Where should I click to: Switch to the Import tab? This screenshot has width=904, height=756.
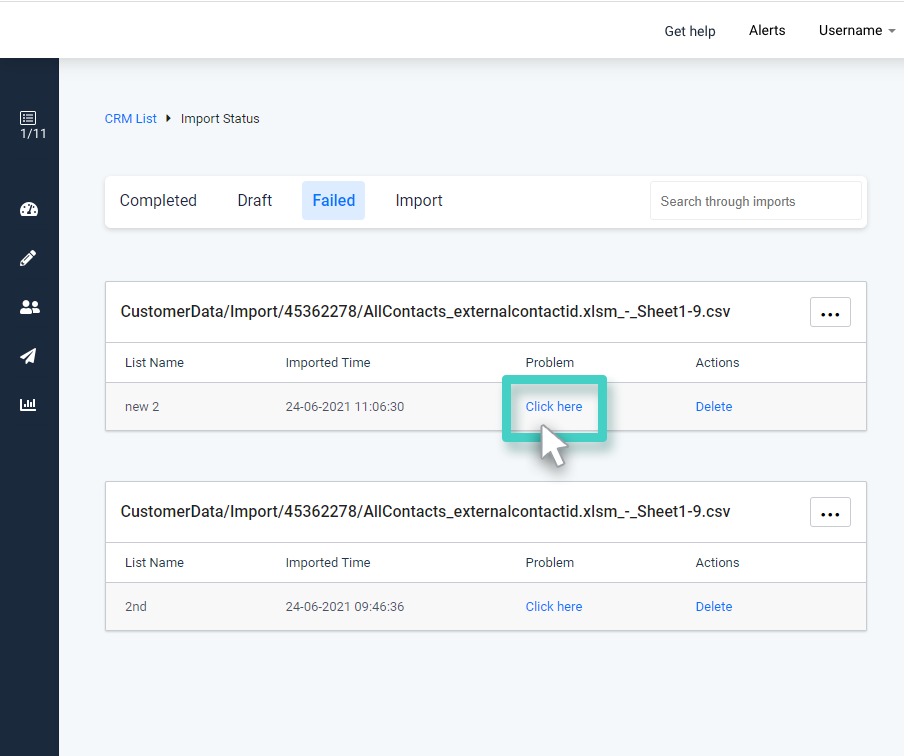419,200
